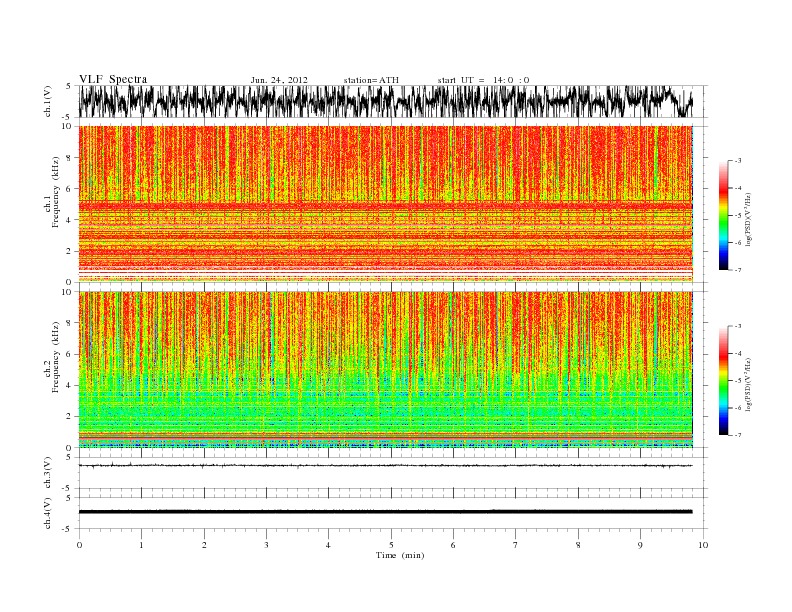Screen dimensions: 792x612
Task: Click the ch.1 PSD color scale bar
Action: click(x=723, y=215)
